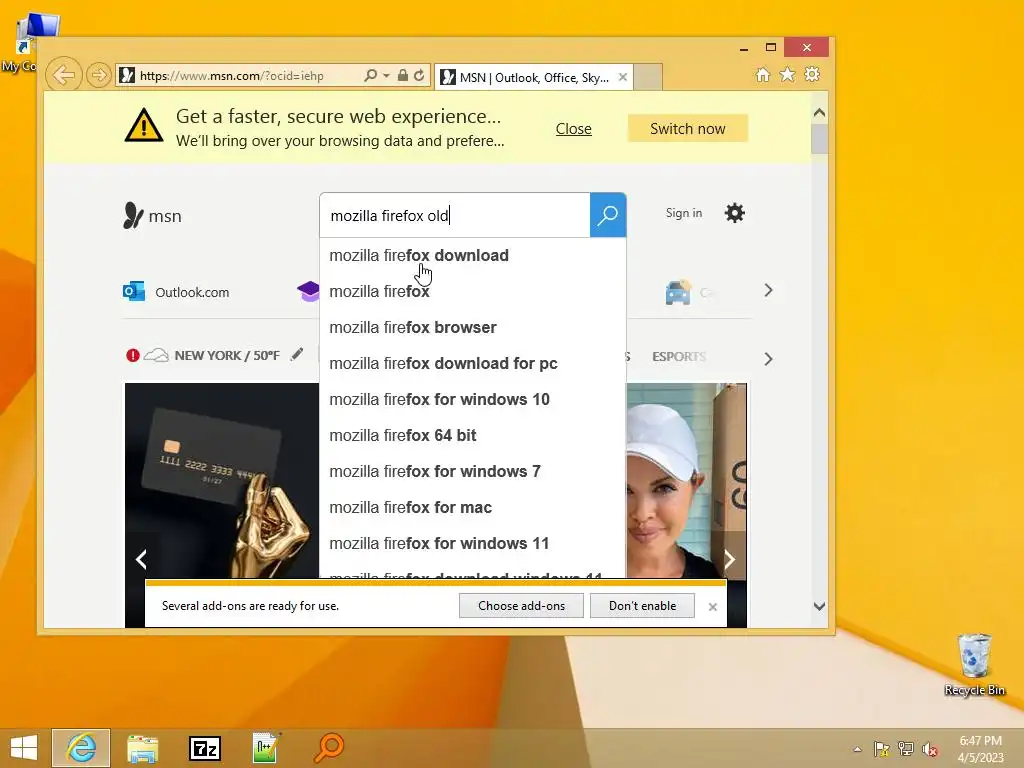This screenshot has height=768, width=1024.
Task: Open the Action Center flag icon
Action: [881, 749]
